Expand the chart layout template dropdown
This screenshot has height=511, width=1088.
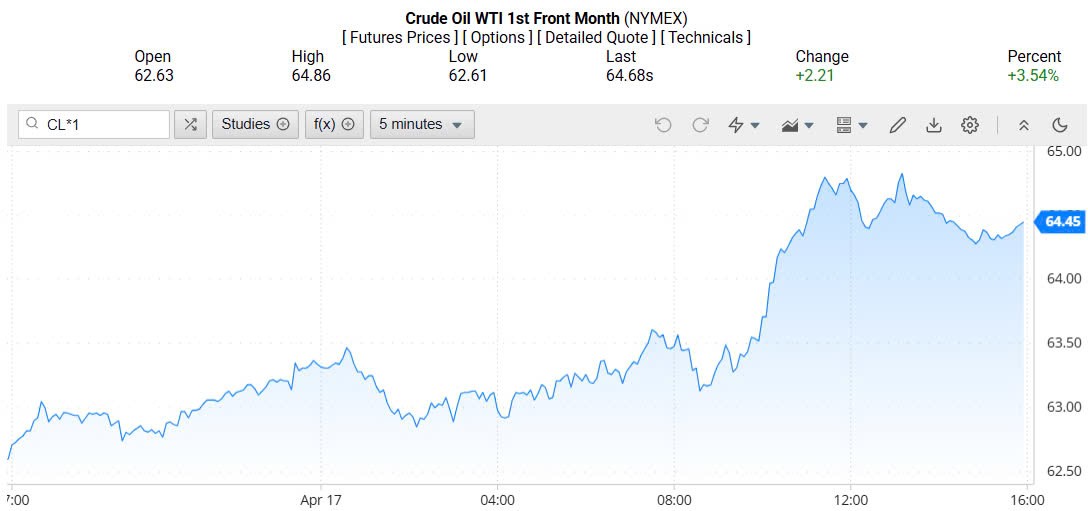[852, 125]
